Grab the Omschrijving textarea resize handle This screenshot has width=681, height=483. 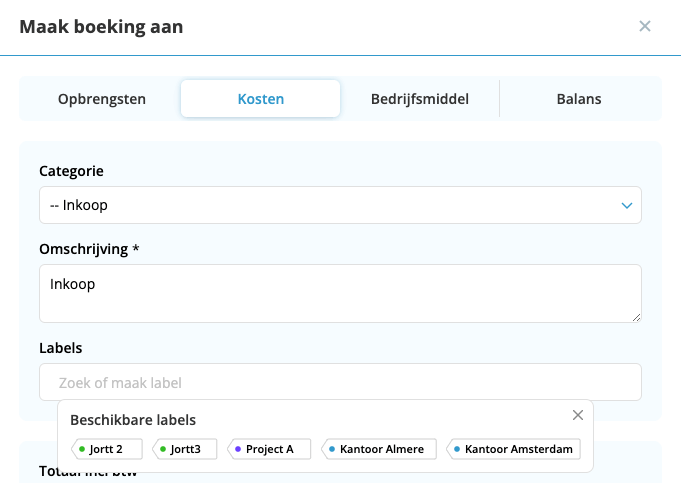coord(636,318)
